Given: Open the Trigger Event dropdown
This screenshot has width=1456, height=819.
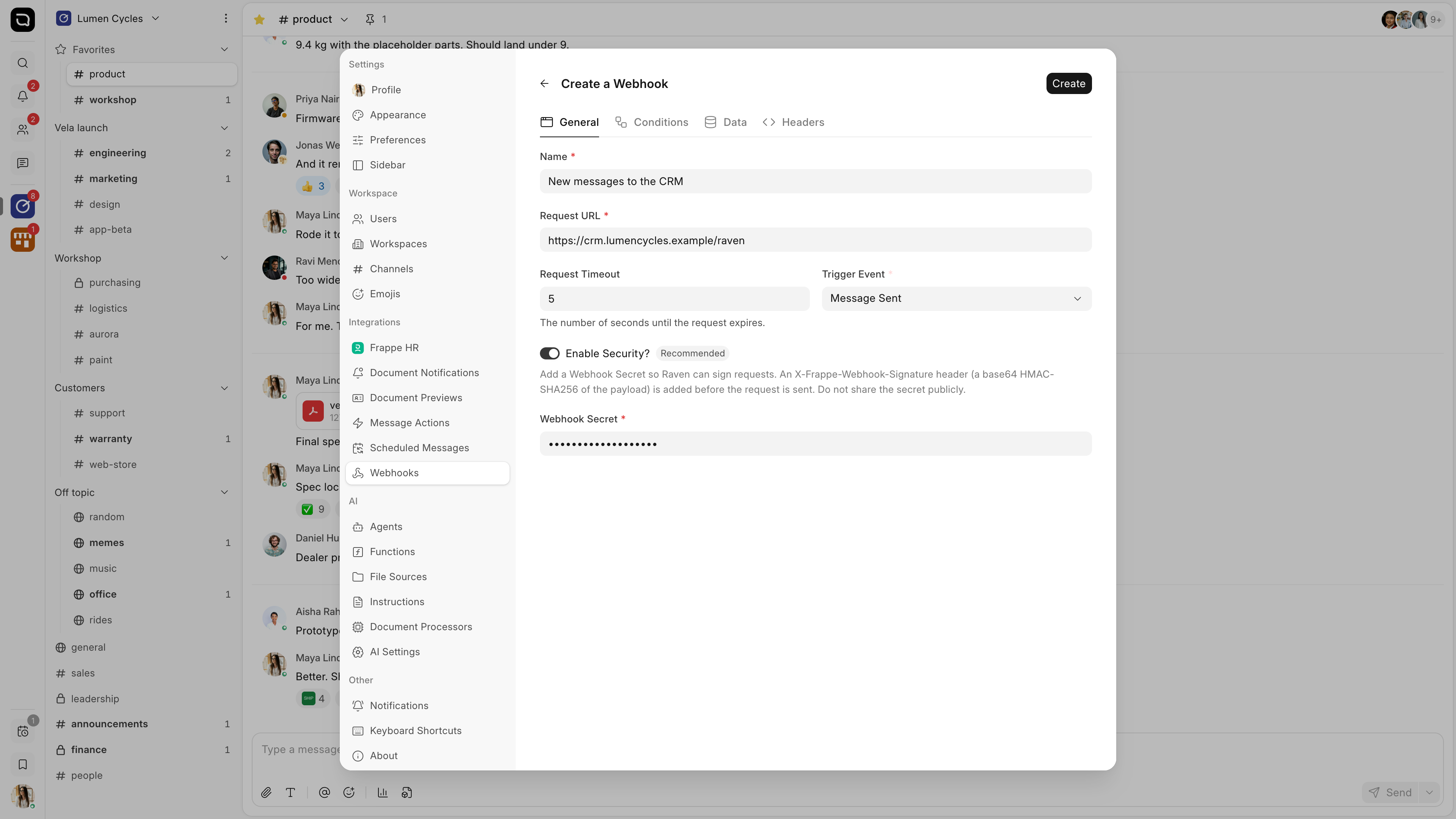Looking at the screenshot, I should click(956, 298).
